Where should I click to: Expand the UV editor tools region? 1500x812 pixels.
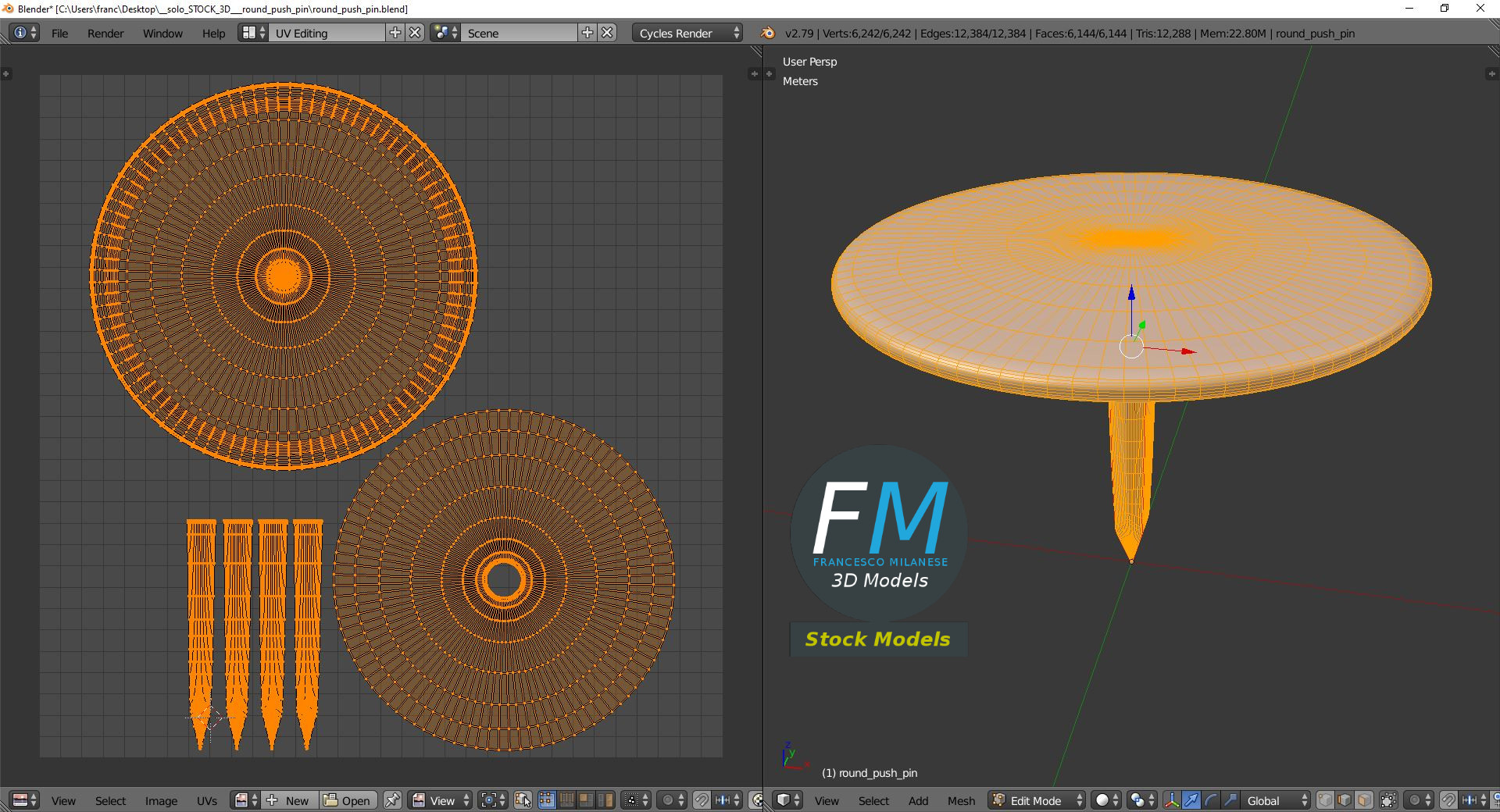pos(6,73)
